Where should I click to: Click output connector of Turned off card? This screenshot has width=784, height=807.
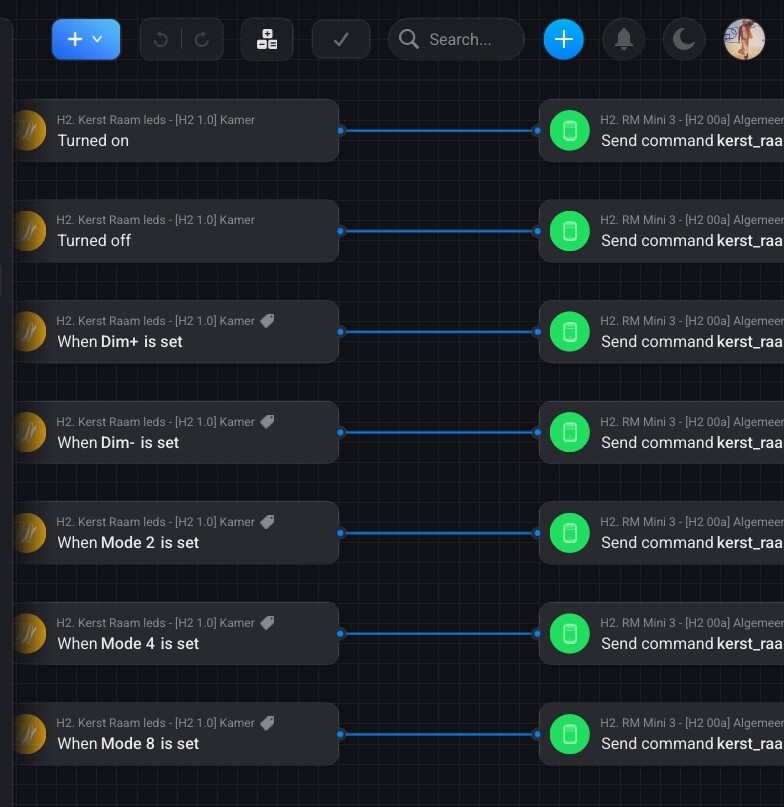click(x=340, y=231)
